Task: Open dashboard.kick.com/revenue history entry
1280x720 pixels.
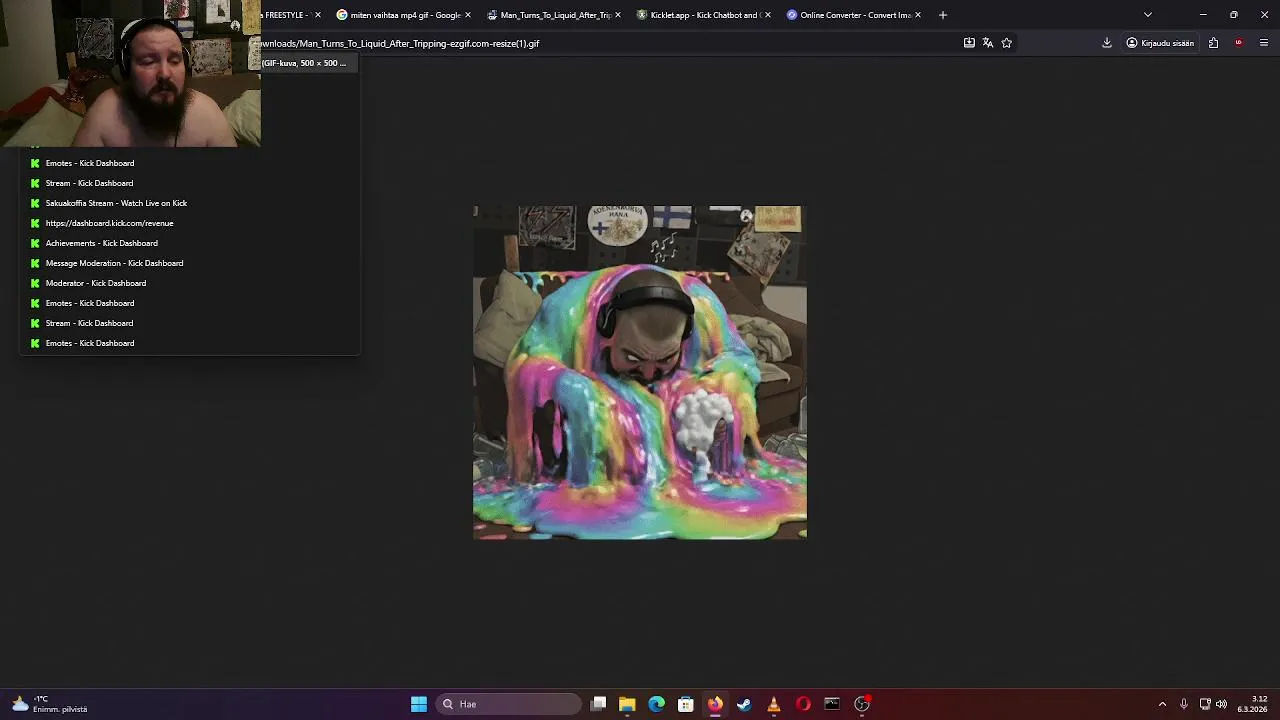Action: click(x=190, y=223)
